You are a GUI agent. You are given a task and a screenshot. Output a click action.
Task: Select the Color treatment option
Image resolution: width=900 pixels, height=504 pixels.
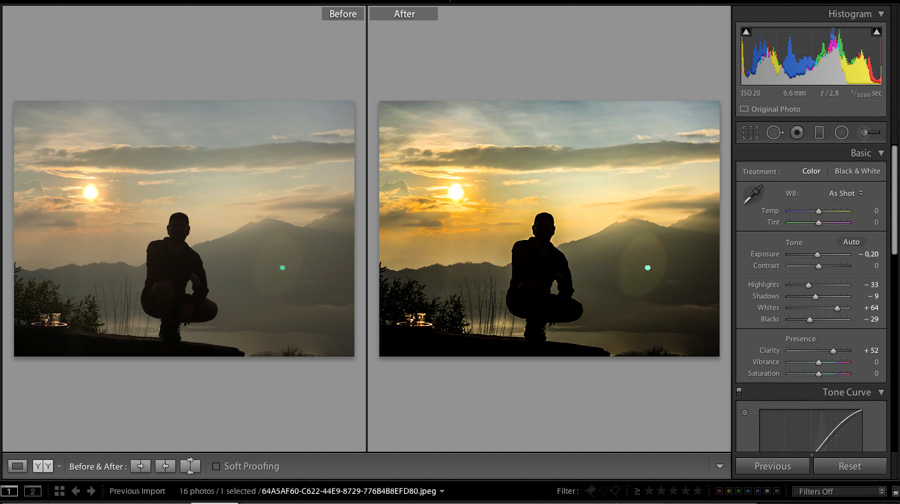(811, 171)
